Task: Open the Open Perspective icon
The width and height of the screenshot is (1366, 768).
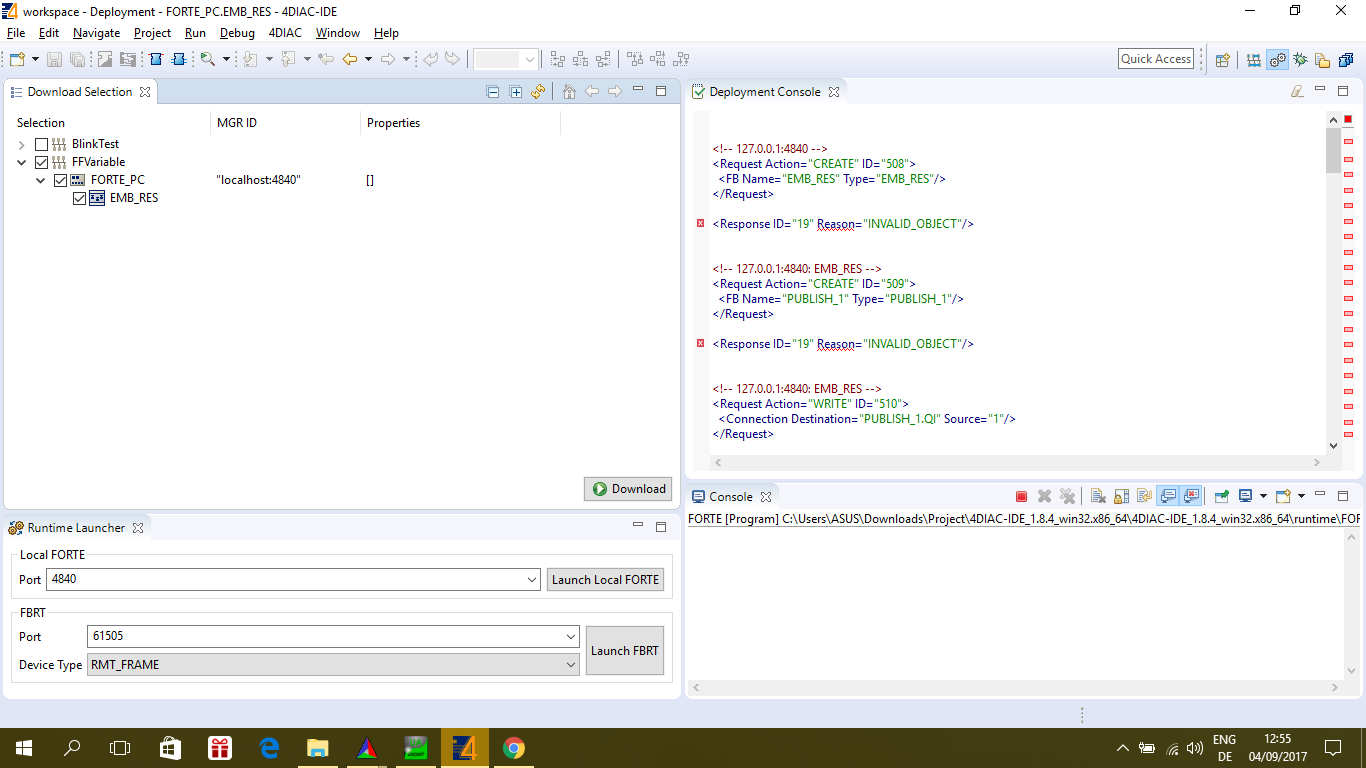Action: (1222, 60)
